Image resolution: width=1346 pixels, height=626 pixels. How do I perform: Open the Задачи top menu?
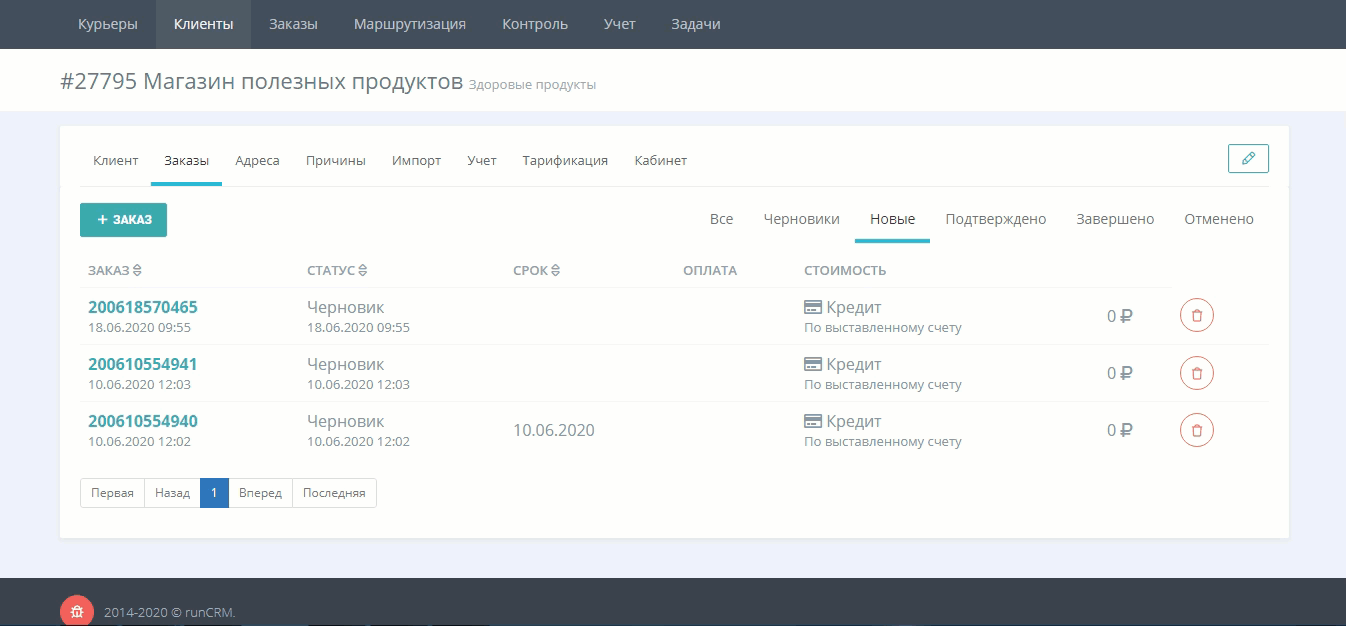click(696, 24)
